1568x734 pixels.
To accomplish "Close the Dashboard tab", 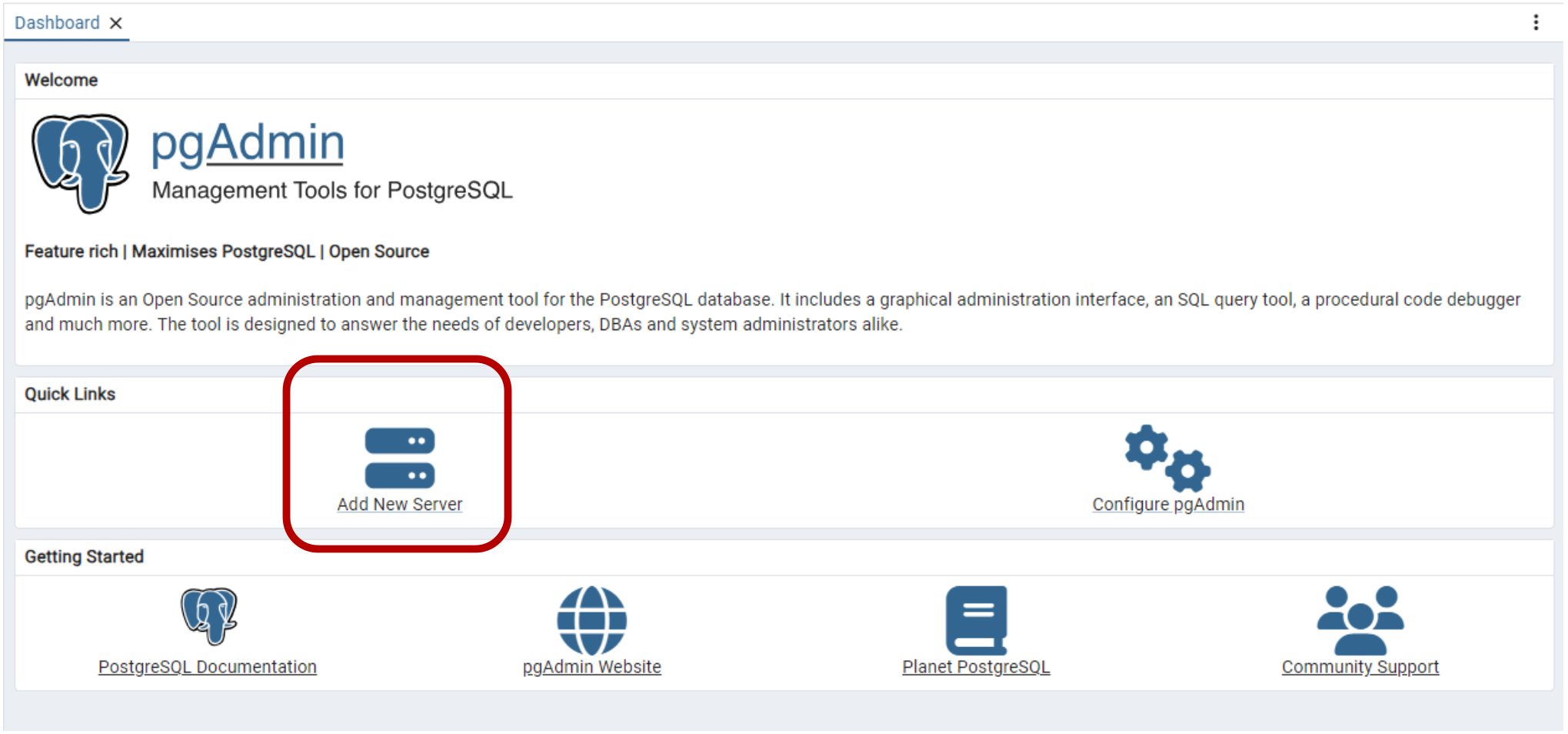I will click(116, 23).
